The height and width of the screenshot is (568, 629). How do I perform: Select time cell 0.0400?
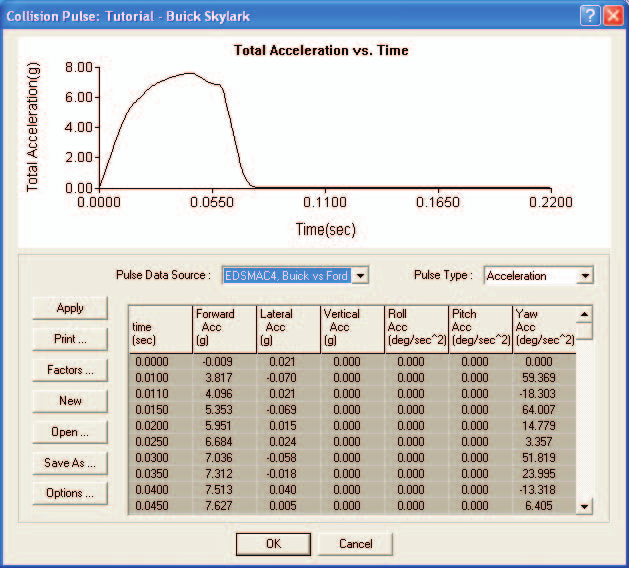coord(160,490)
